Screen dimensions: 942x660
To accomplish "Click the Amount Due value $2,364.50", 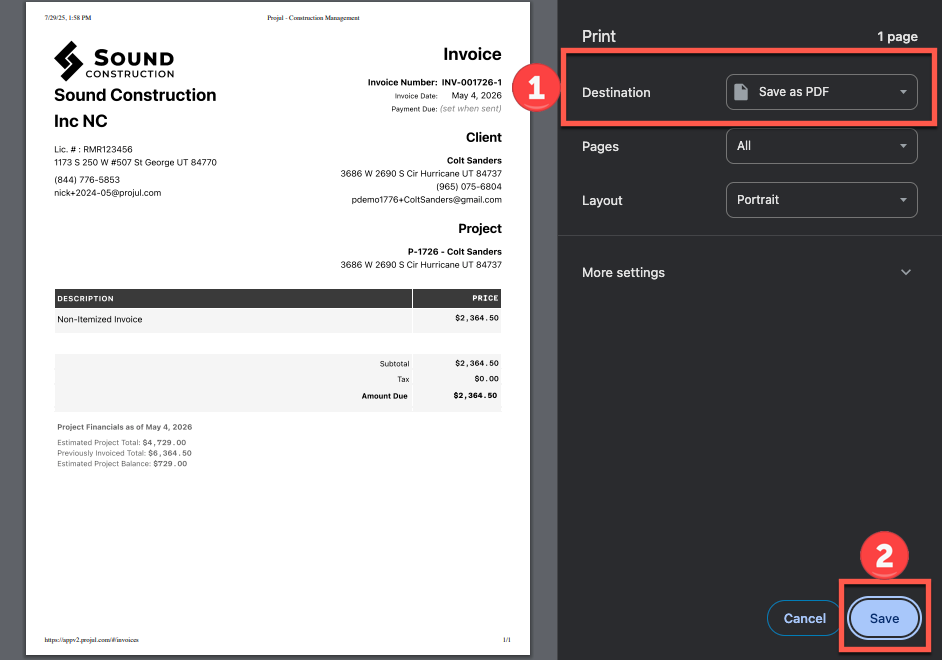I will click(x=476, y=396).
